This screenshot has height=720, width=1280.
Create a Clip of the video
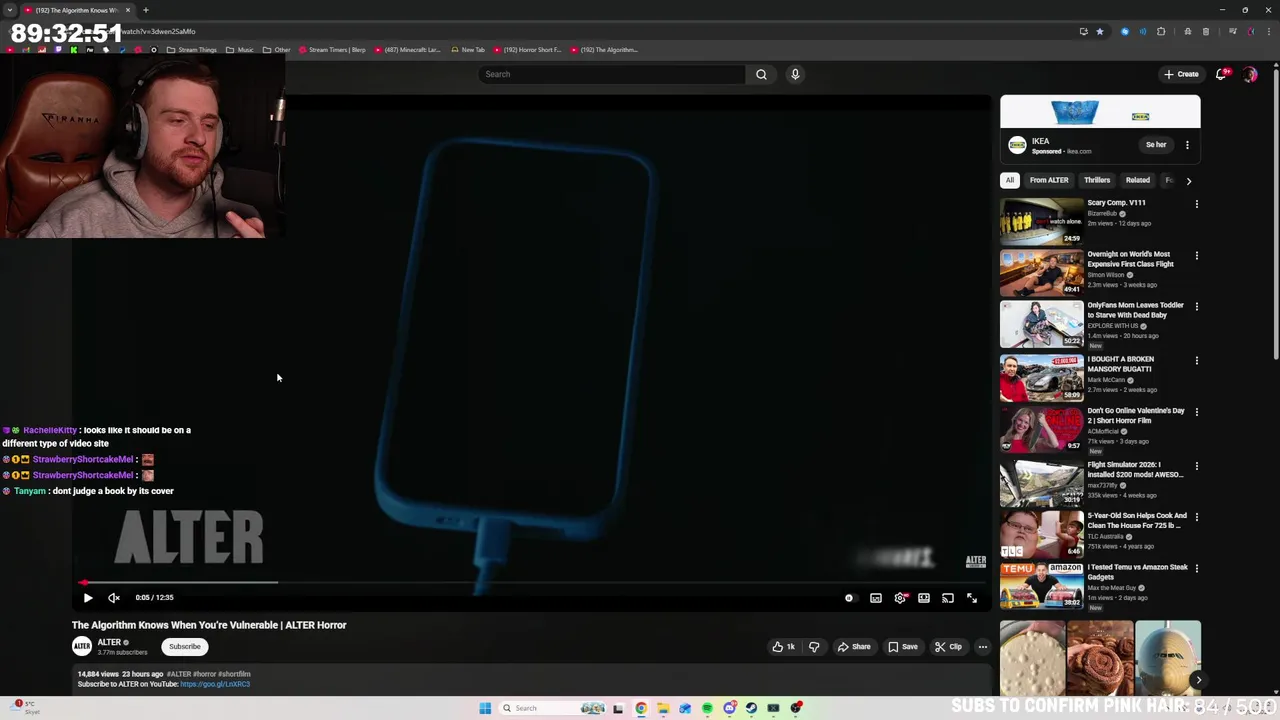pyautogui.click(x=948, y=647)
